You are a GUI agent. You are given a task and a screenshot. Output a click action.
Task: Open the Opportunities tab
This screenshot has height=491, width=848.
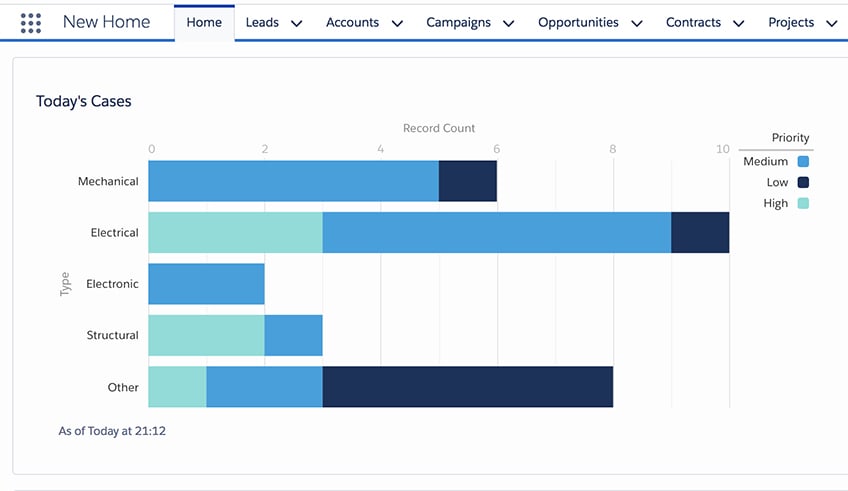click(578, 22)
